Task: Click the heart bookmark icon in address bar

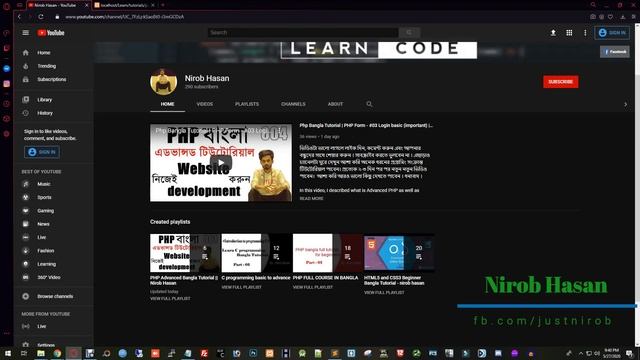Action: 610,17
